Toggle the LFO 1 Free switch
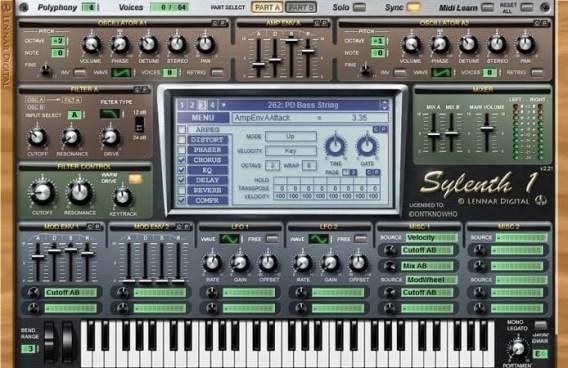 tap(272, 239)
